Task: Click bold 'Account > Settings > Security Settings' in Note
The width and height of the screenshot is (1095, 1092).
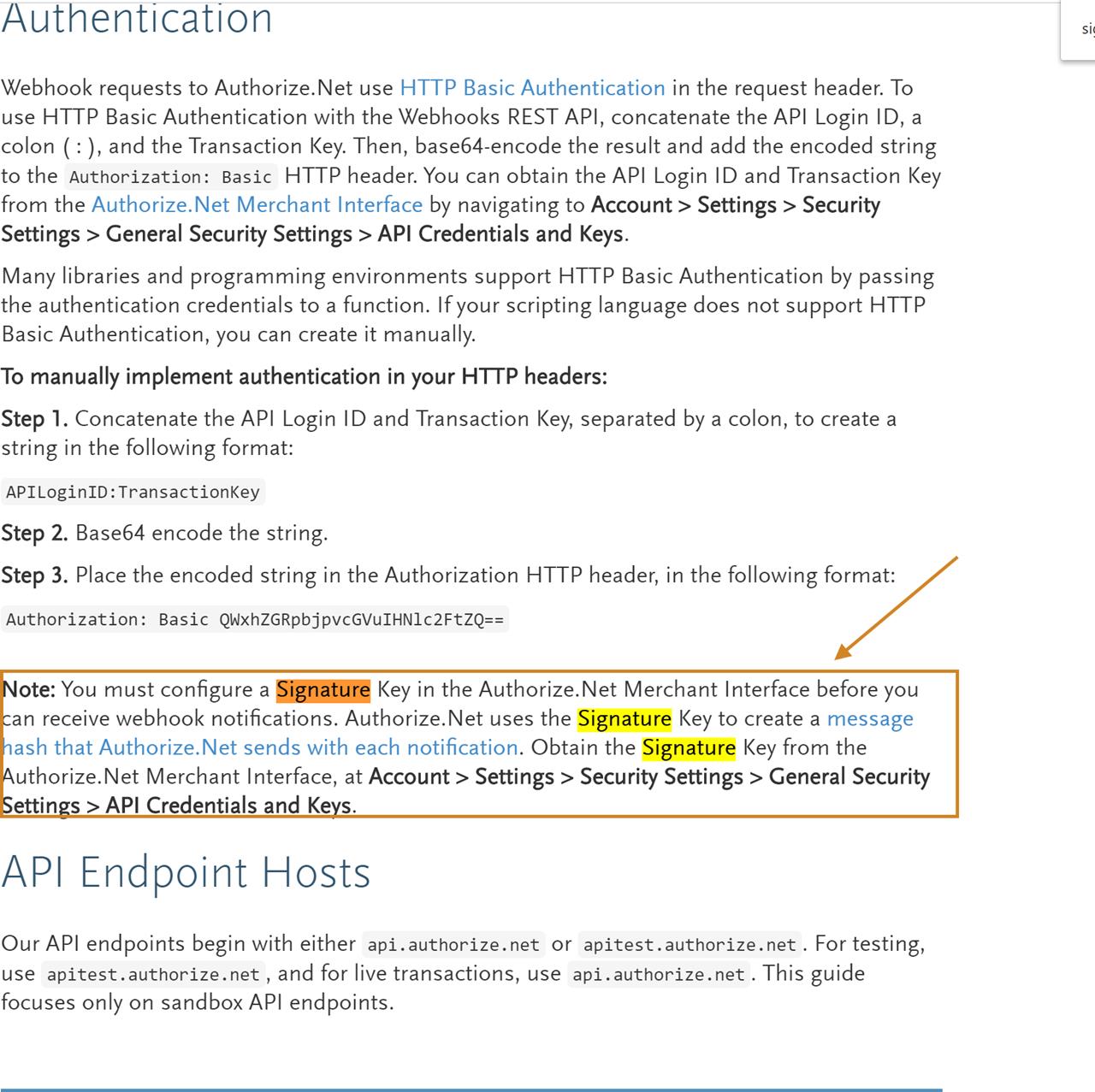Action: [x=556, y=777]
